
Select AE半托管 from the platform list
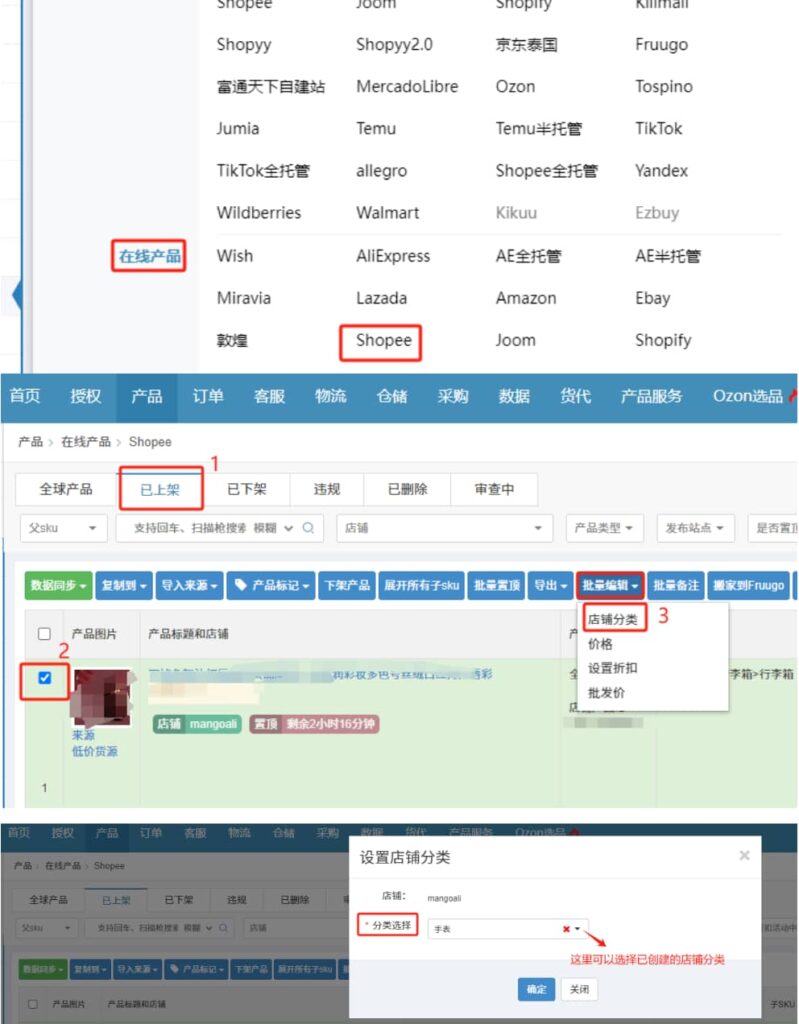[x=668, y=256]
